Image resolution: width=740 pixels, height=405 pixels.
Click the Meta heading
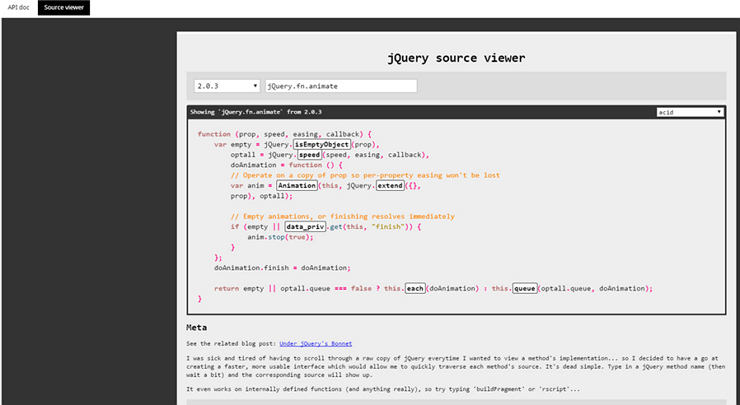click(196, 327)
